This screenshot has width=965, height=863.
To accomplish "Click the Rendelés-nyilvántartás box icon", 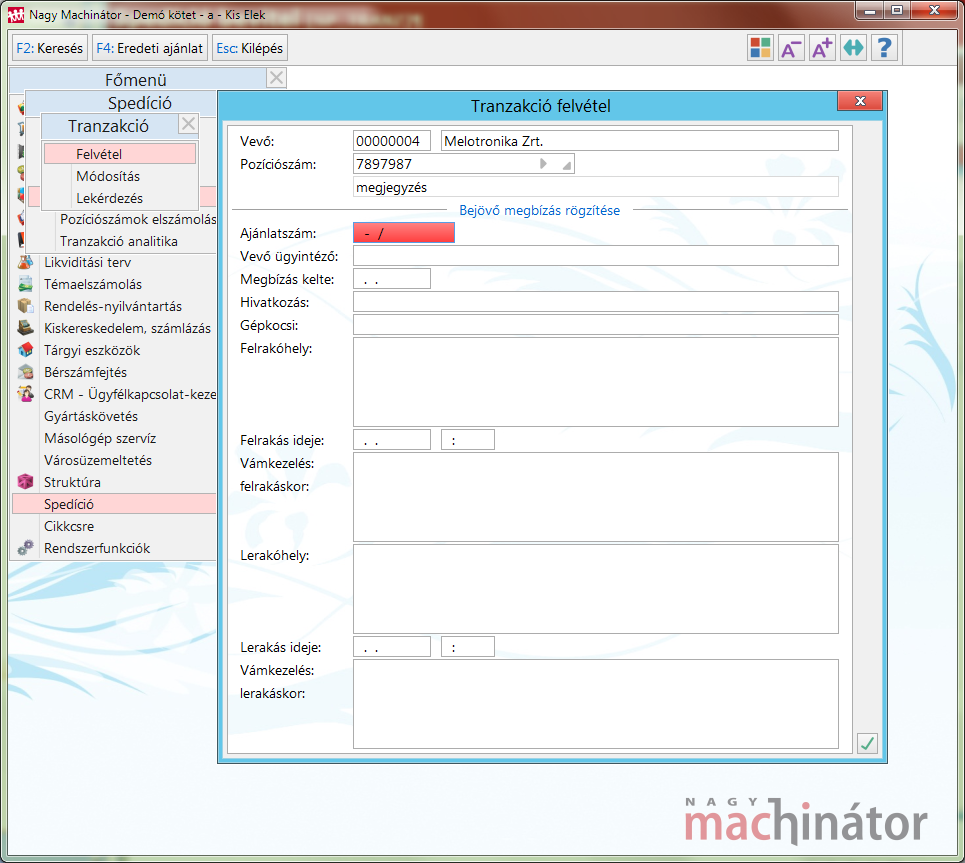I will pyautogui.click(x=25, y=306).
